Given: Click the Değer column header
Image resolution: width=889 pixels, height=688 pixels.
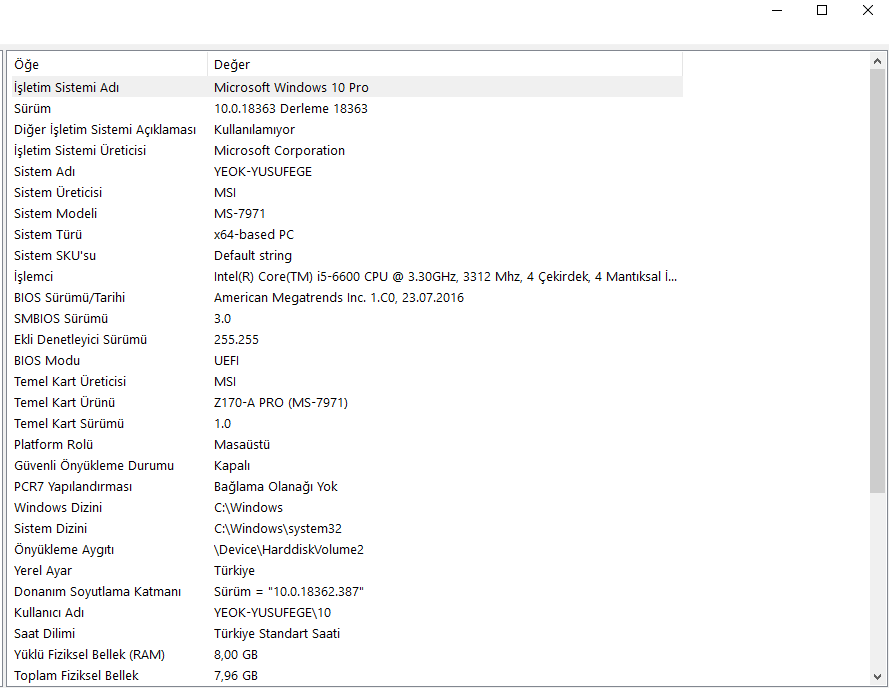Looking at the screenshot, I should [445, 65].
